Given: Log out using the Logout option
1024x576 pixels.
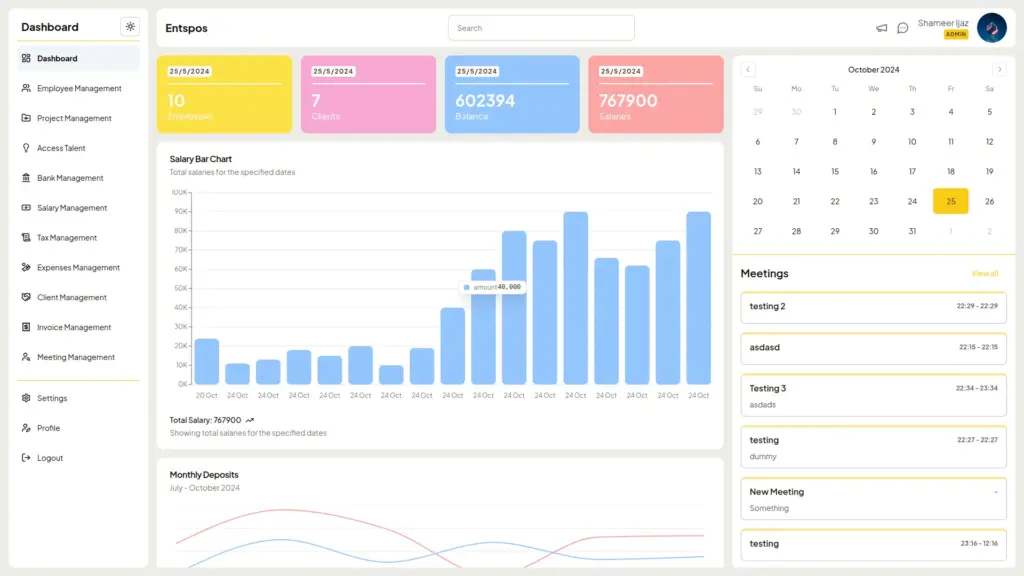Looking at the screenshot, I should click(49, 458).
